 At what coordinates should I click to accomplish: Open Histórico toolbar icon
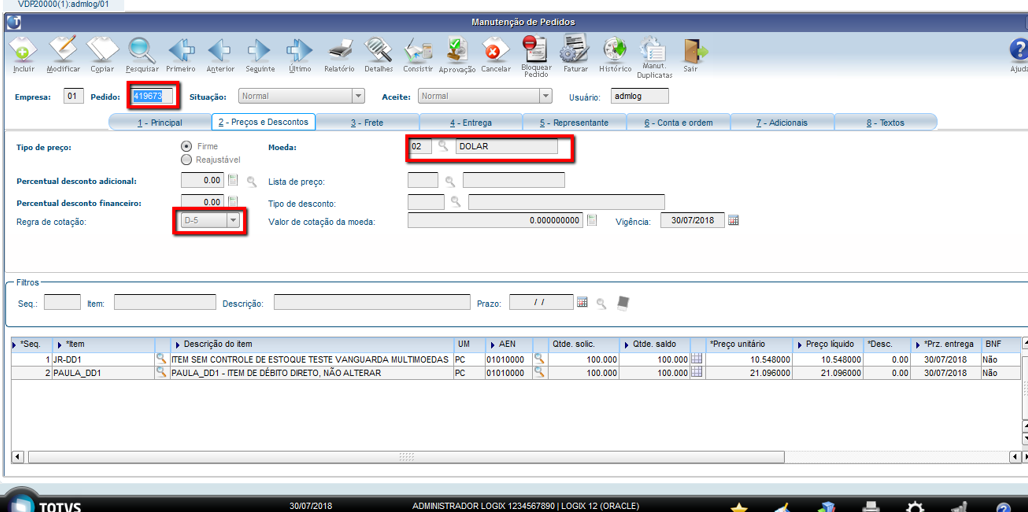tap(615, 50)
